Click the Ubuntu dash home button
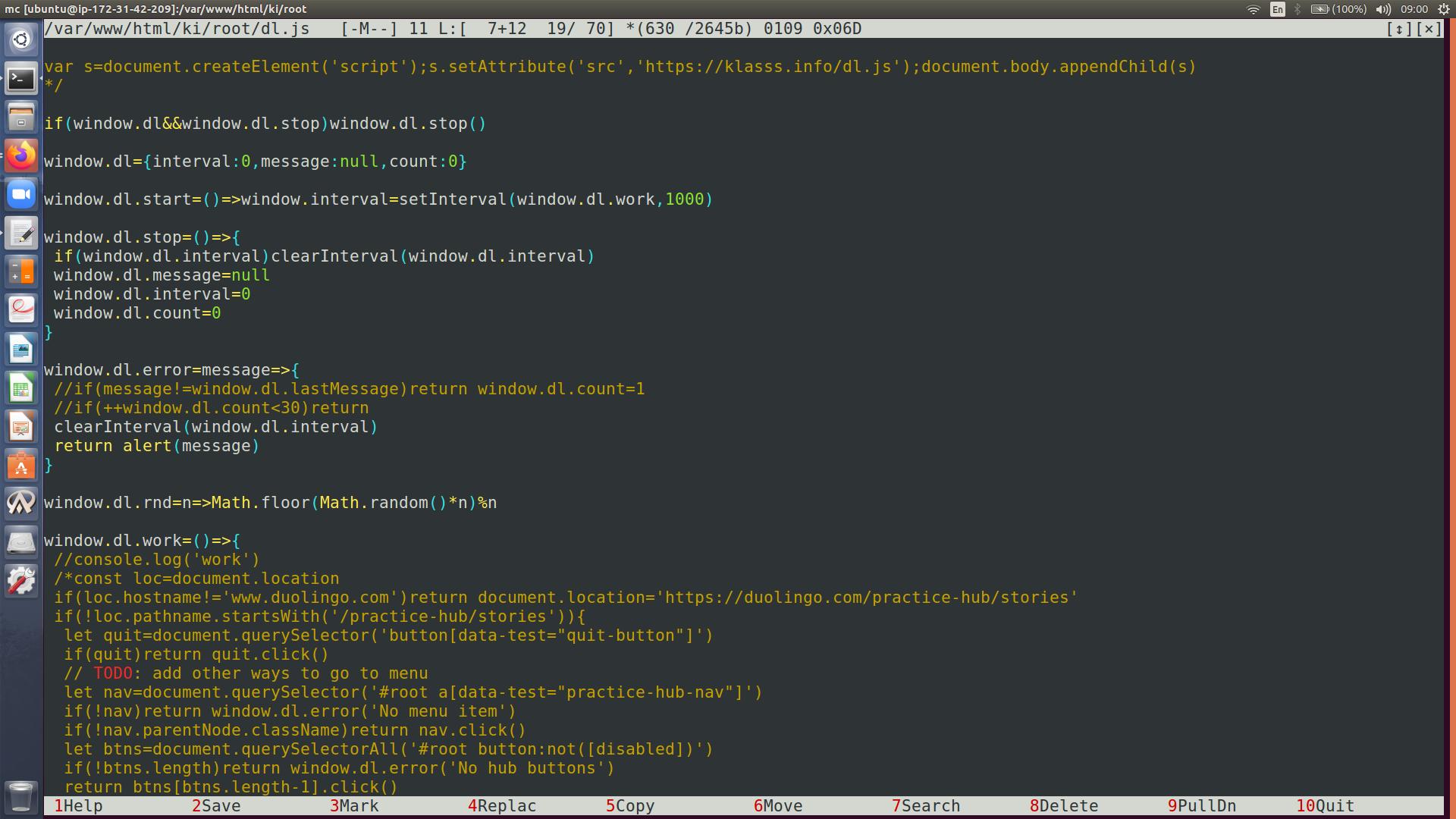This screenshot has height=819, width=1456. pos(21,40)
